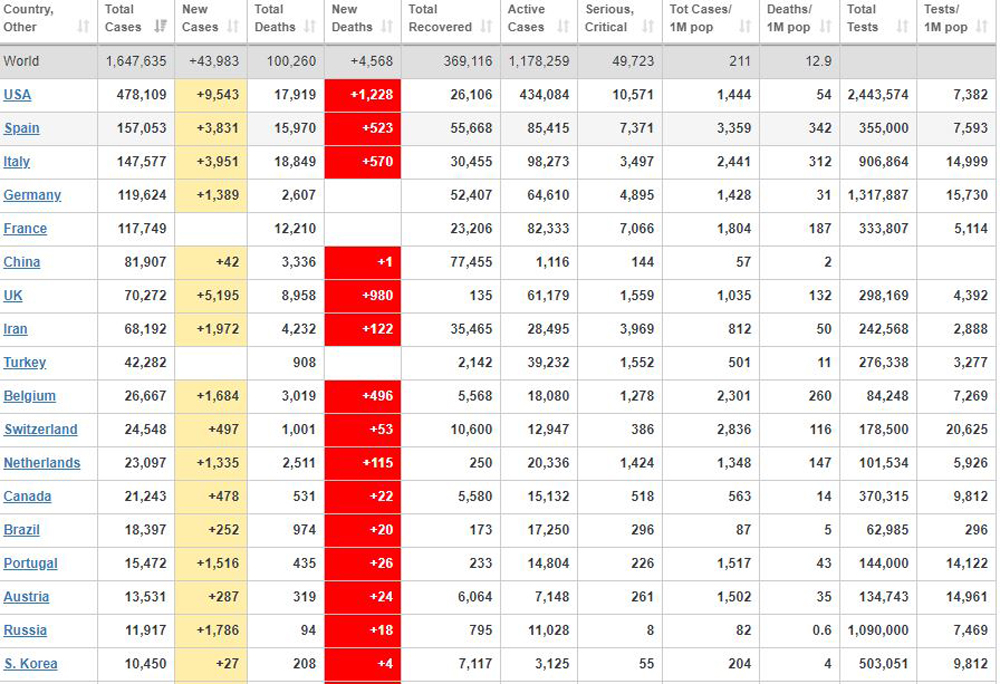Select Russia deaths per million 0.6
The height and width of the screenshot is (684, 1000).
pos(822,630)
